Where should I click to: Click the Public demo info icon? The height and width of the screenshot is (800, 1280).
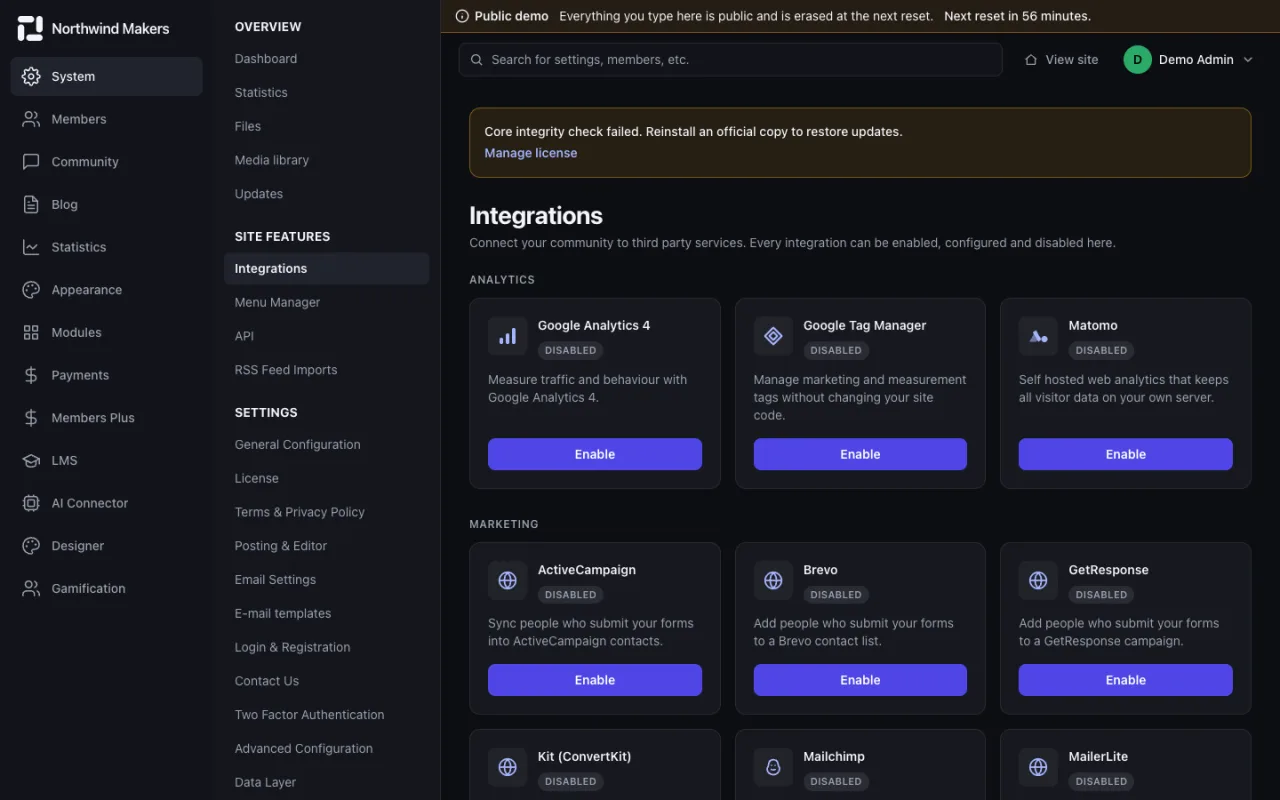[462, 16]
